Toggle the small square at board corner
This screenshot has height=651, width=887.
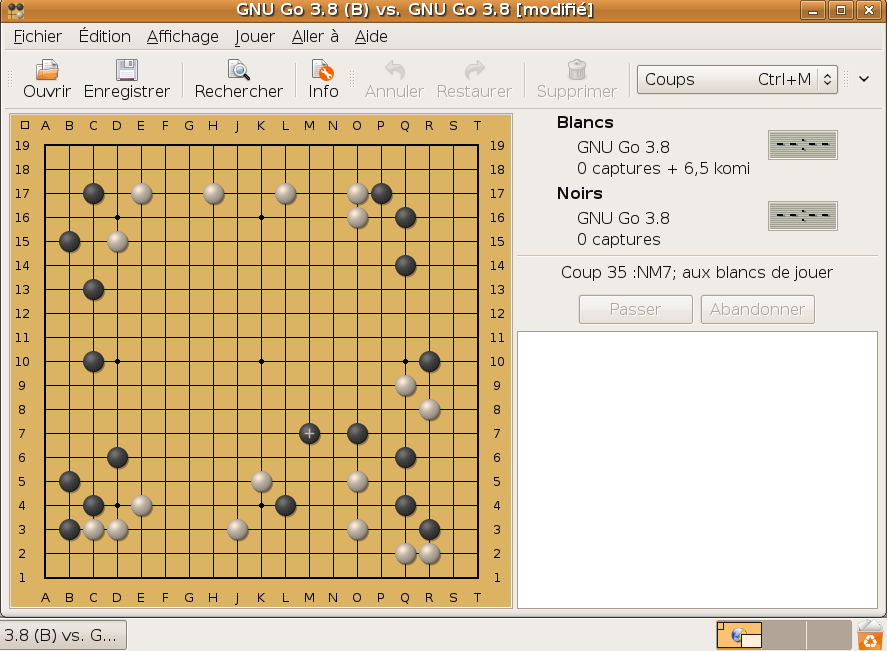click(x=25, y=125)
